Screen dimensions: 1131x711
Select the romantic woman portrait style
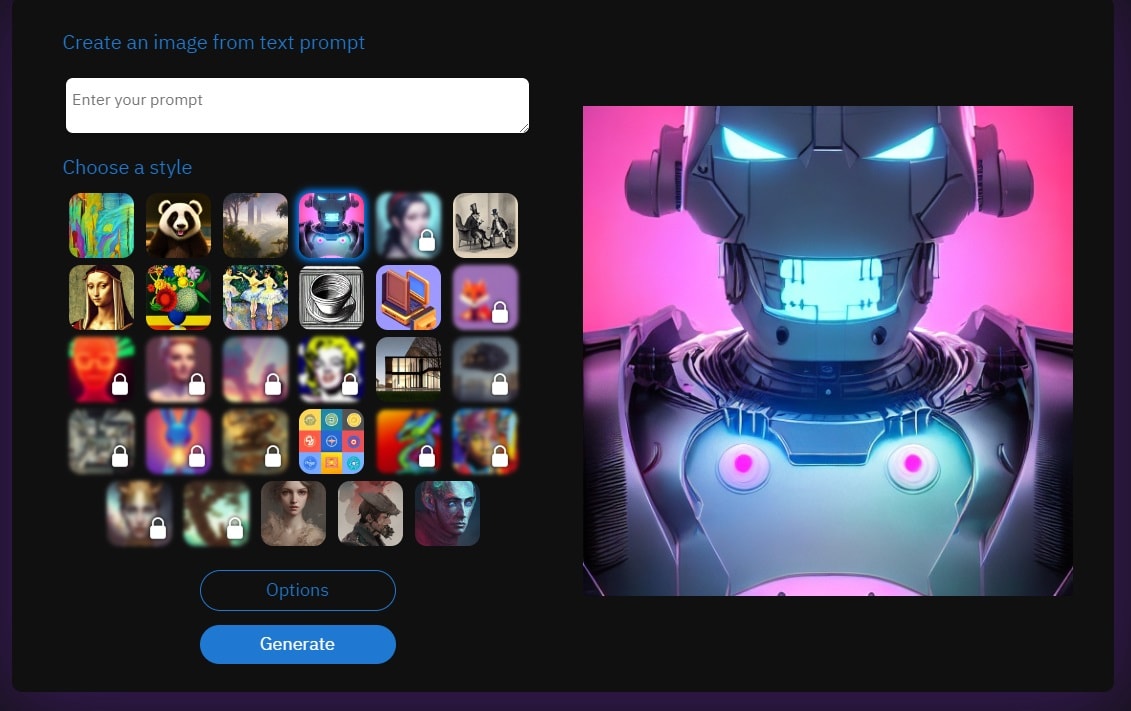pyautogui.click(x=294, y=513)
